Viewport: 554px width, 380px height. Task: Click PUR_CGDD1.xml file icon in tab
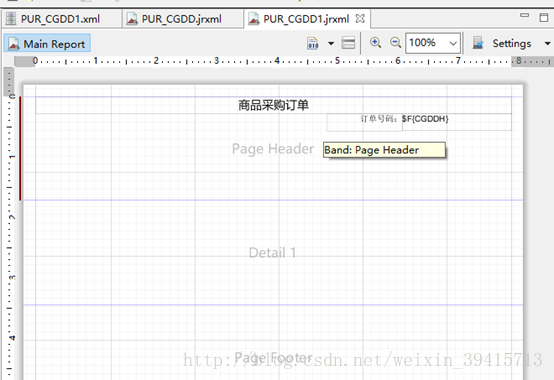click(11, 18)
